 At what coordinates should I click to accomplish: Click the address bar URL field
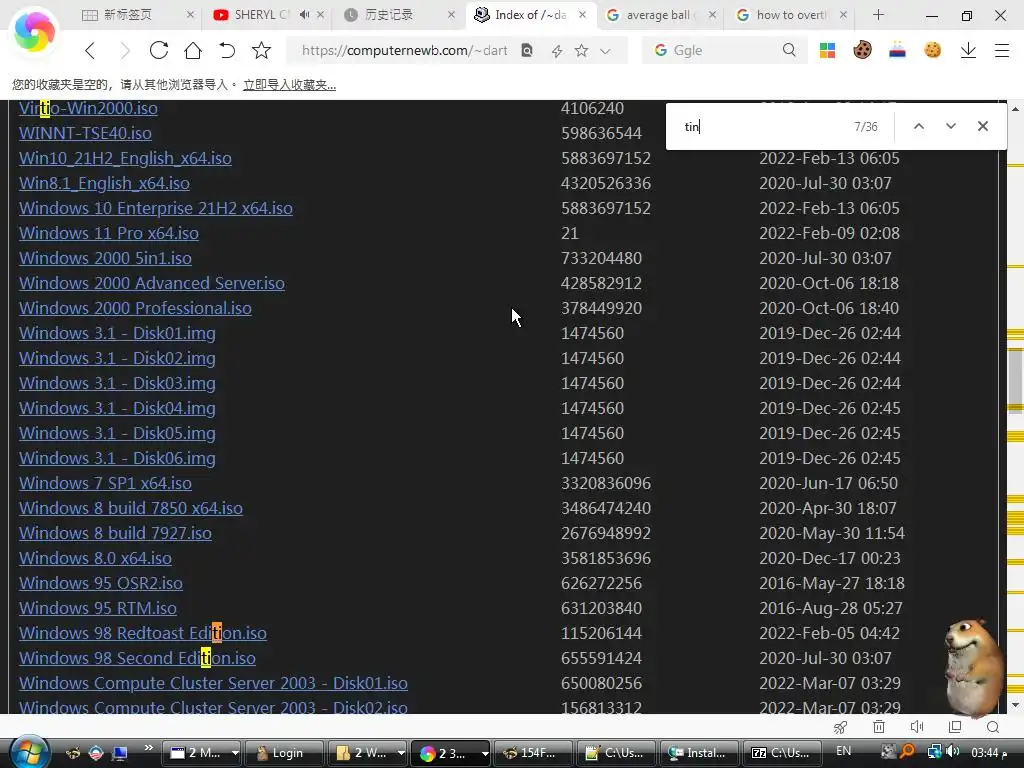(404, 50)
